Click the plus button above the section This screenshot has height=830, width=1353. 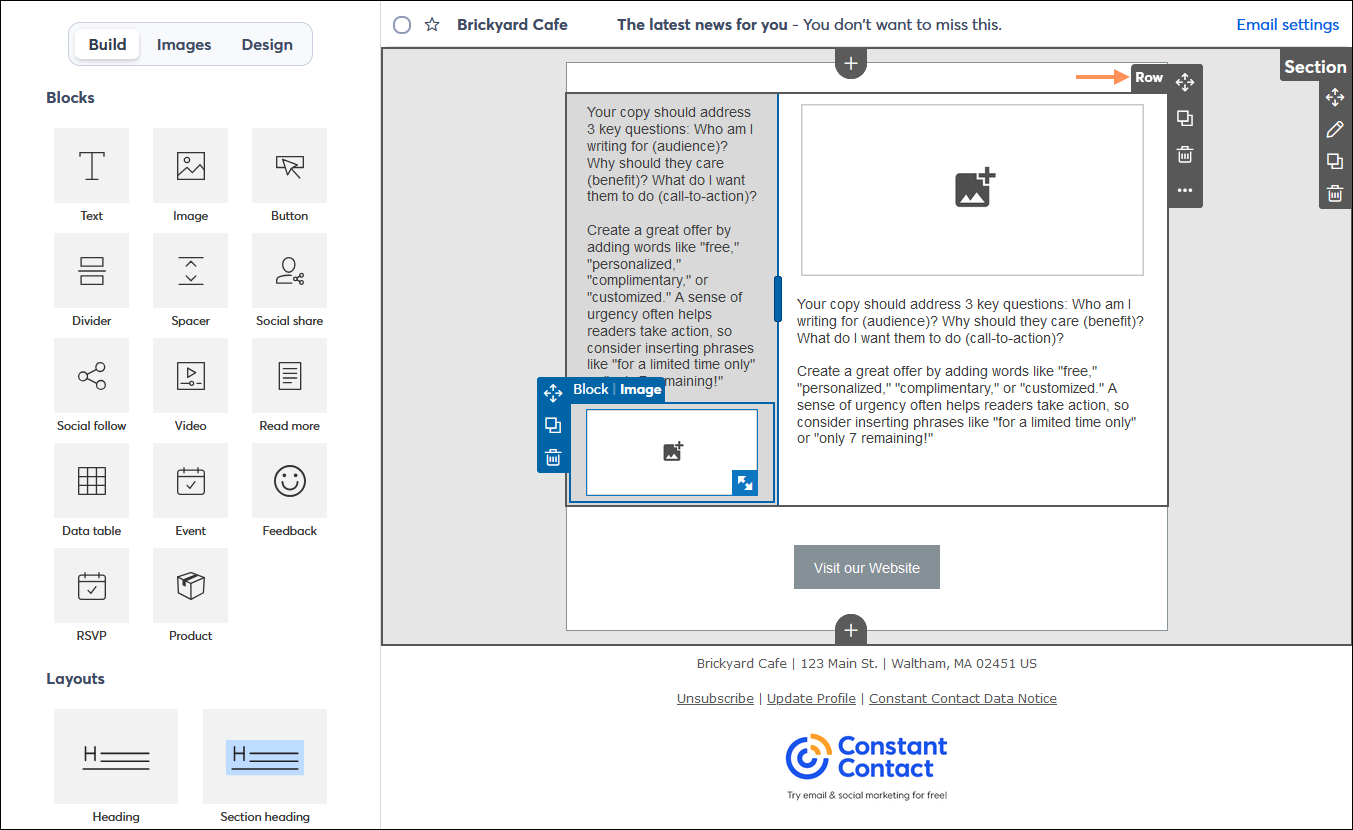tap(851, 63)
